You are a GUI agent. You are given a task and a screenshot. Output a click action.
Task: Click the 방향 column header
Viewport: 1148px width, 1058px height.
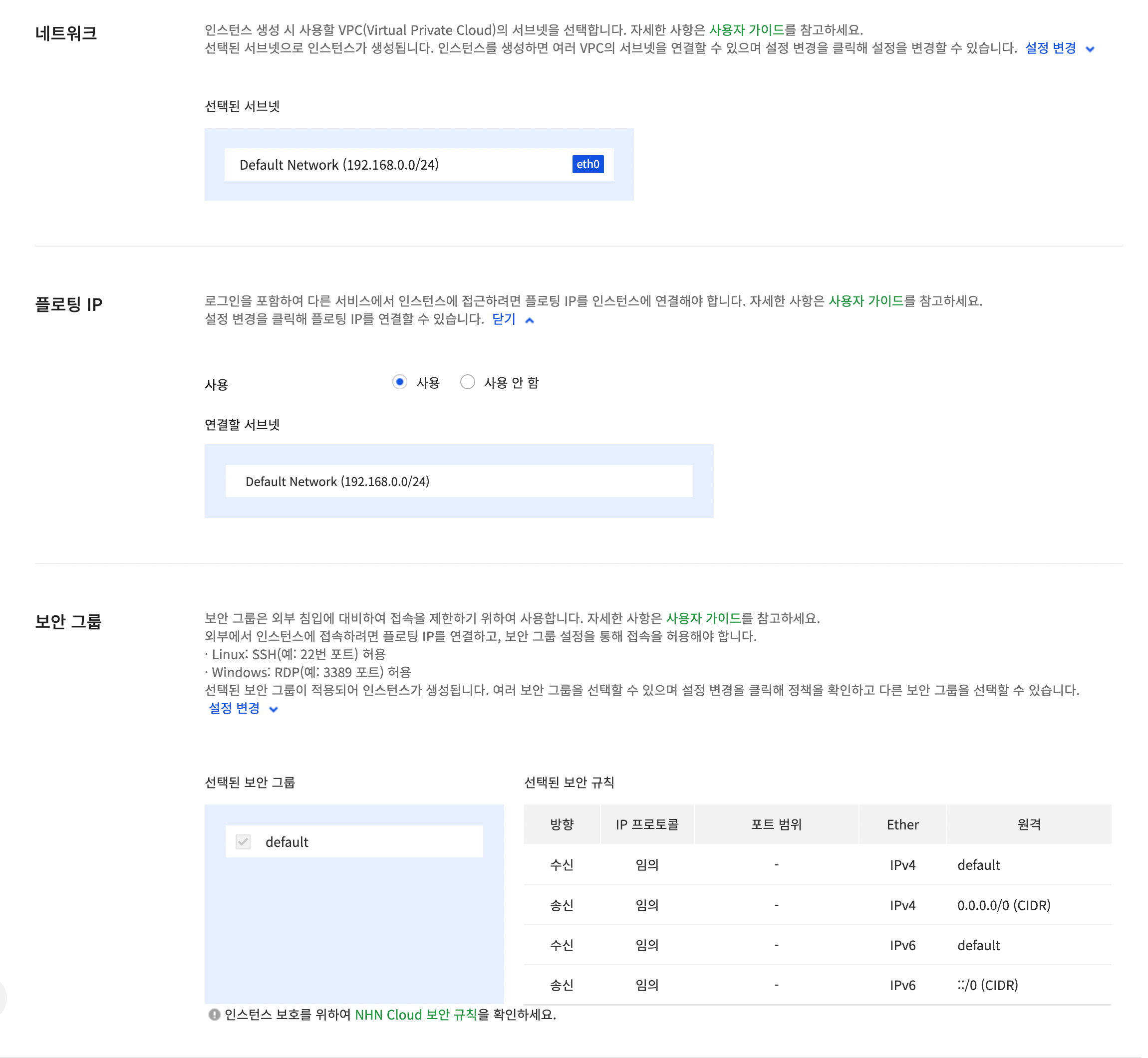coord(562,824)
